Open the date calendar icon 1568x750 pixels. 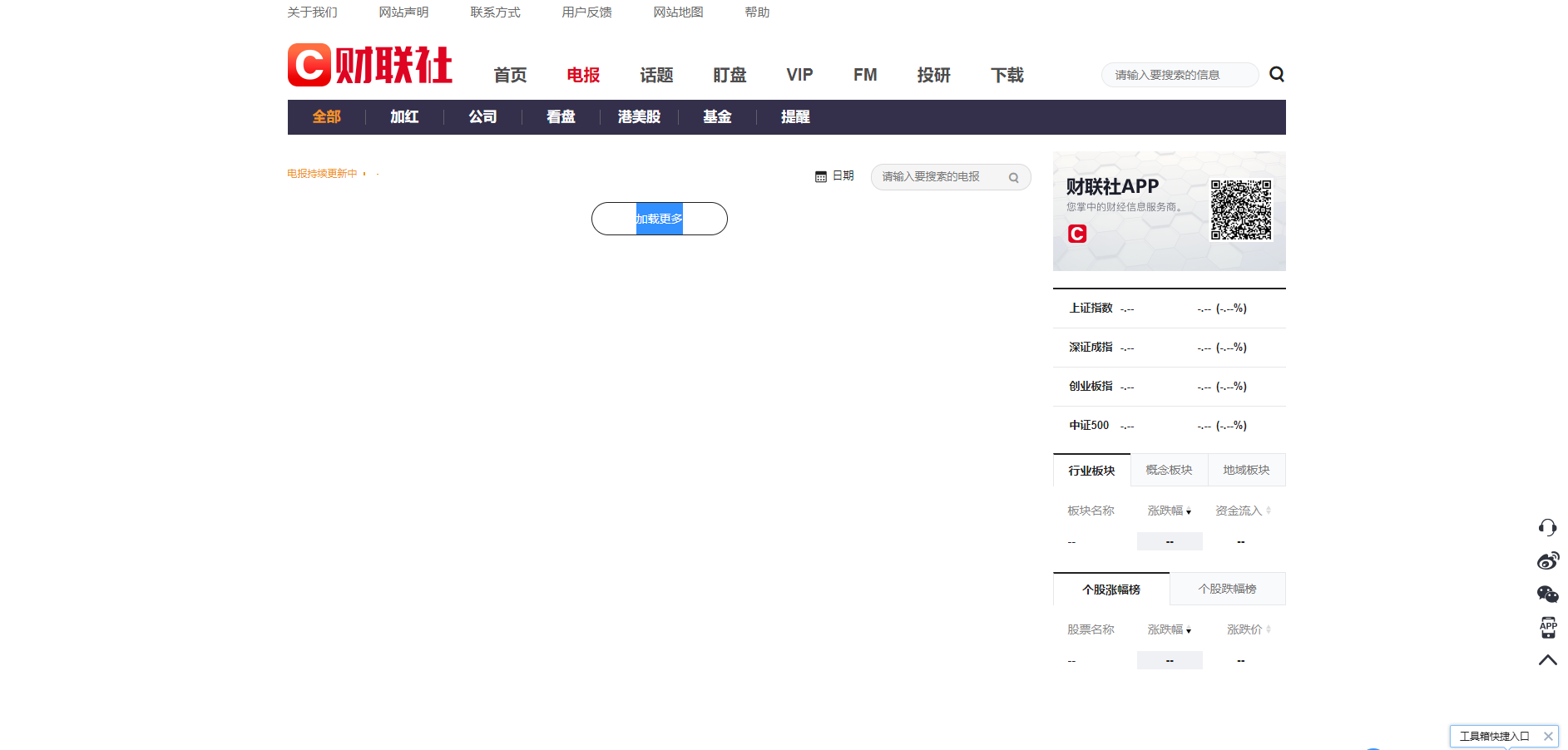(821, 176)
